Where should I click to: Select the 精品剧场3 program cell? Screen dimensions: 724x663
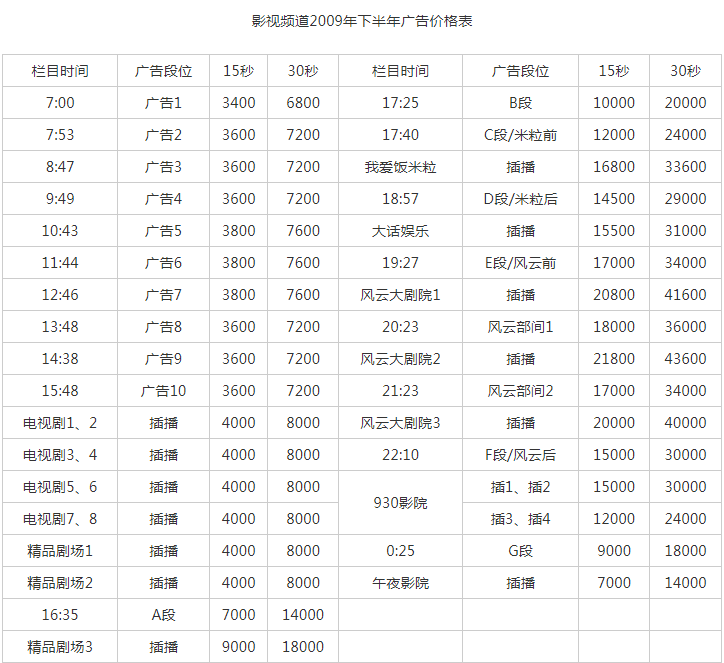pos(60,646)
